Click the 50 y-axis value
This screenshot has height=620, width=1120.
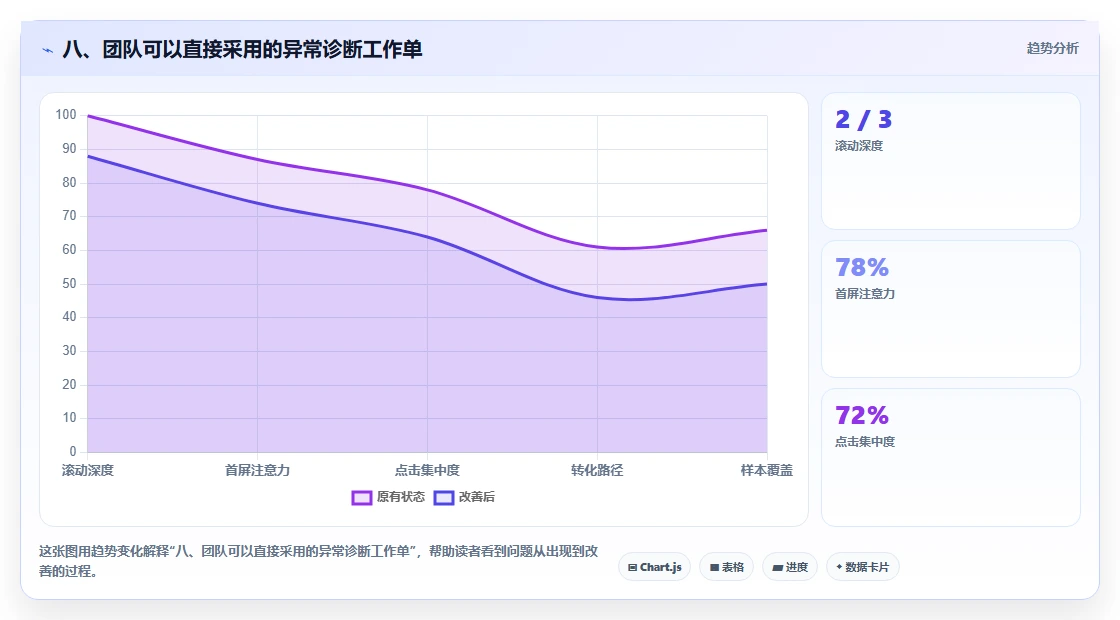click(x=69, y=284)
